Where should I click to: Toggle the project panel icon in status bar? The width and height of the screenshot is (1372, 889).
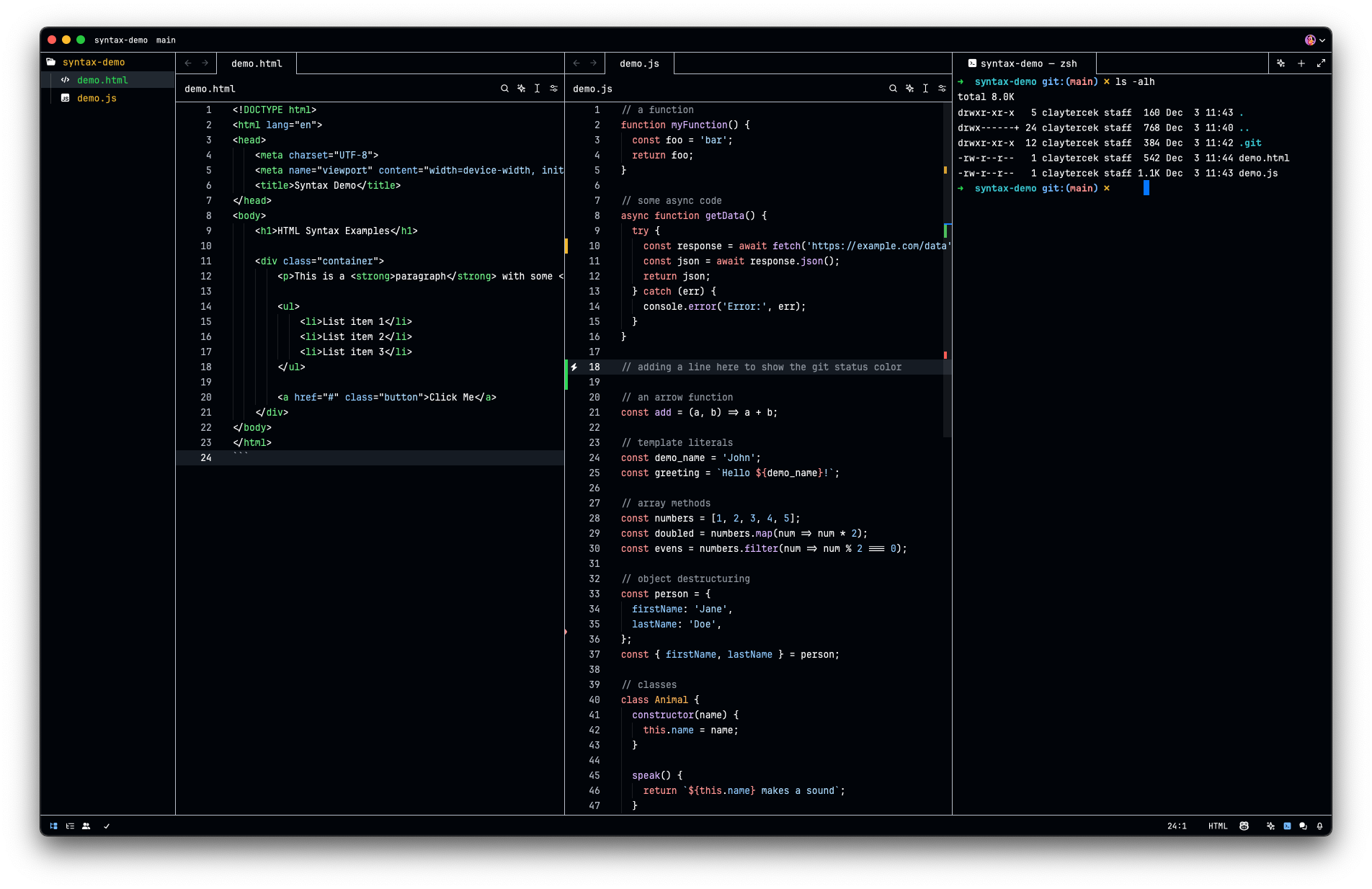54,826
